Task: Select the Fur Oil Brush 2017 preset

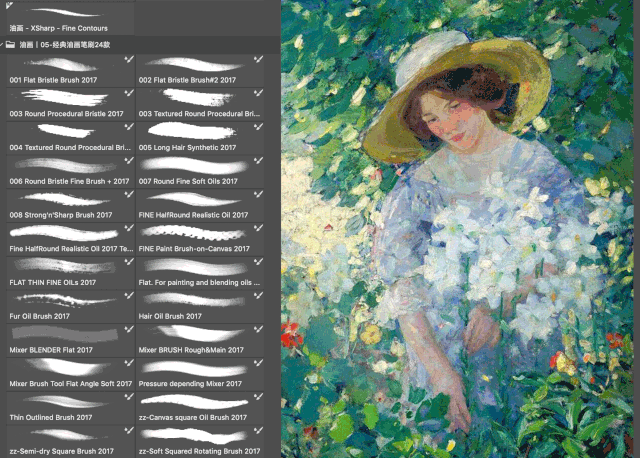Action: click(x=70, y=306)
